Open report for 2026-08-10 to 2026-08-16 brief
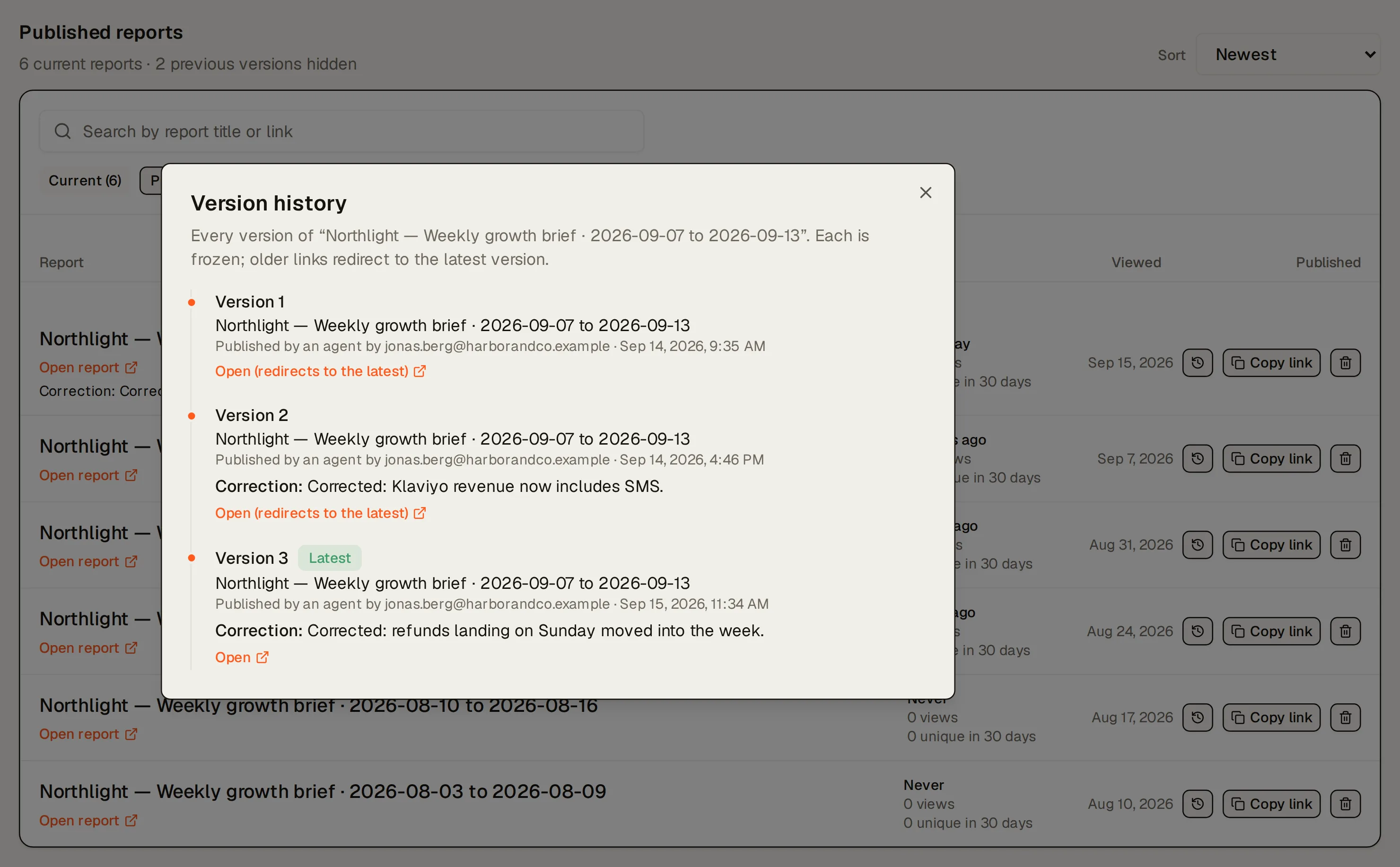This screenshot has width=1400, height=867. point(88,734)
